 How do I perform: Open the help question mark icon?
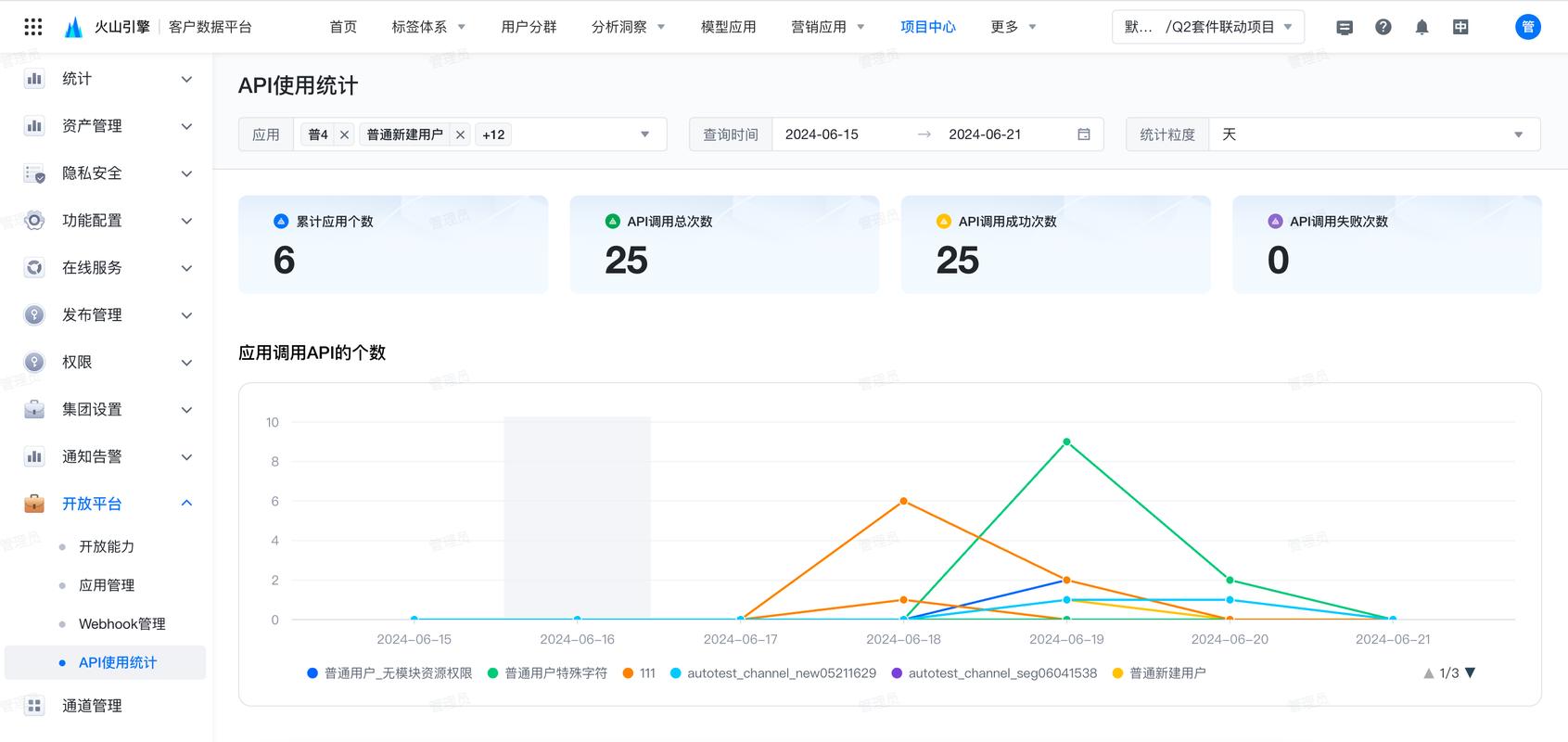pyautogui.click(x=1383, y=27)
